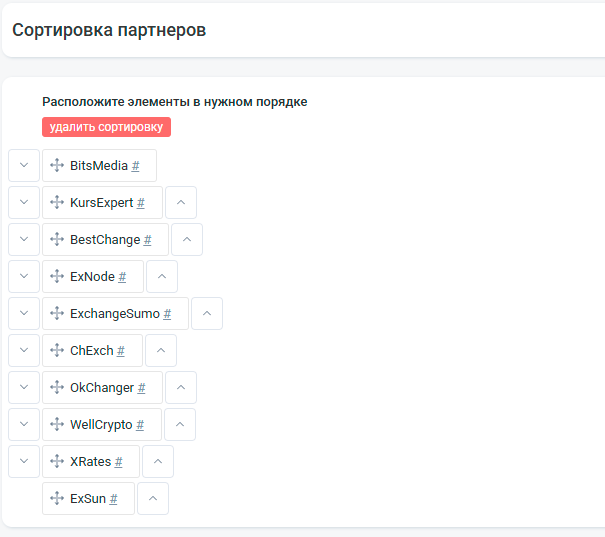
Task: Click the drag handle icon for BitsMedia
Action: pos(57,165)
